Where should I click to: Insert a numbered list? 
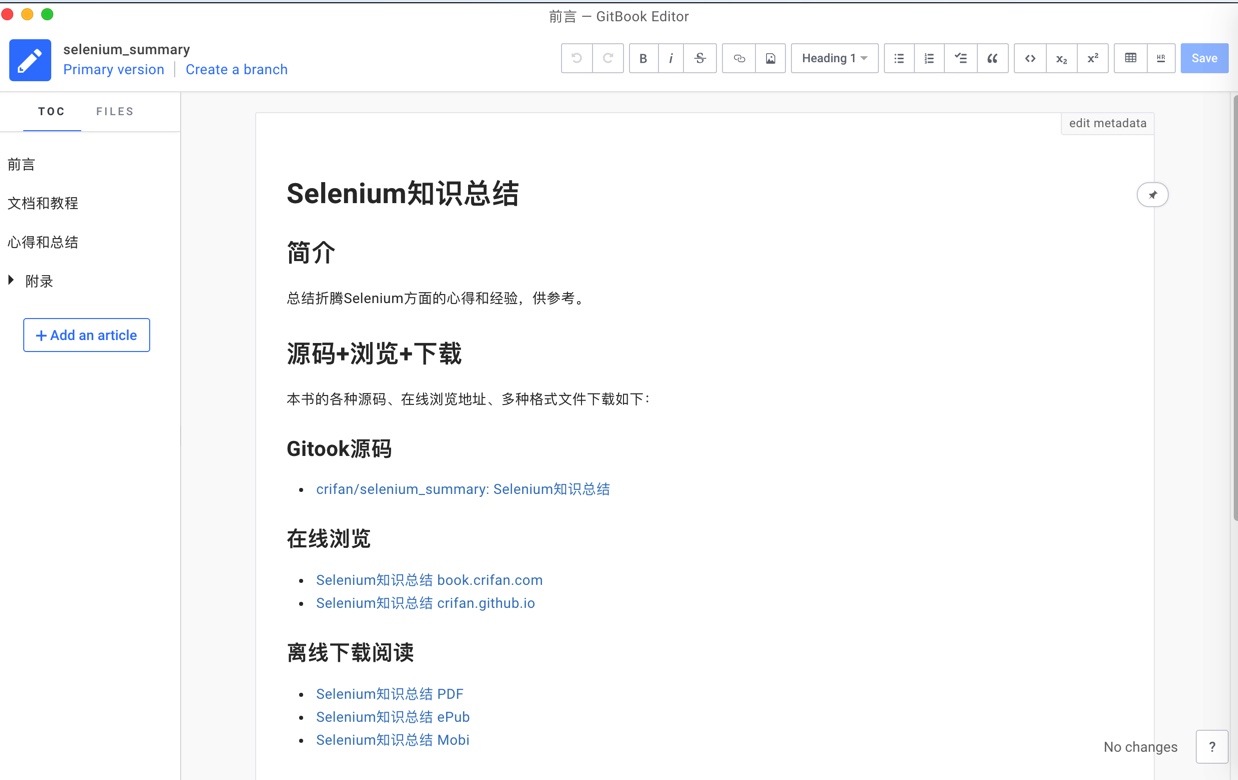tap(929, 58)
